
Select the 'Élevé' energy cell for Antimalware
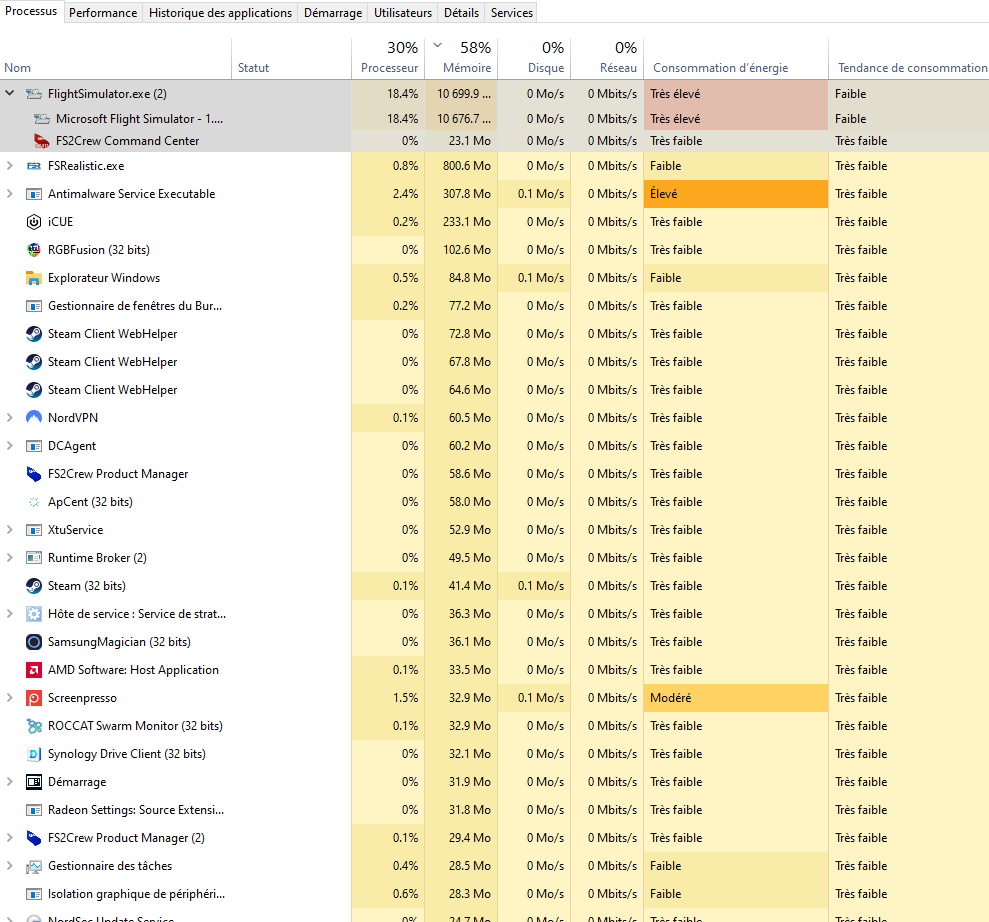tap(736, 194)
